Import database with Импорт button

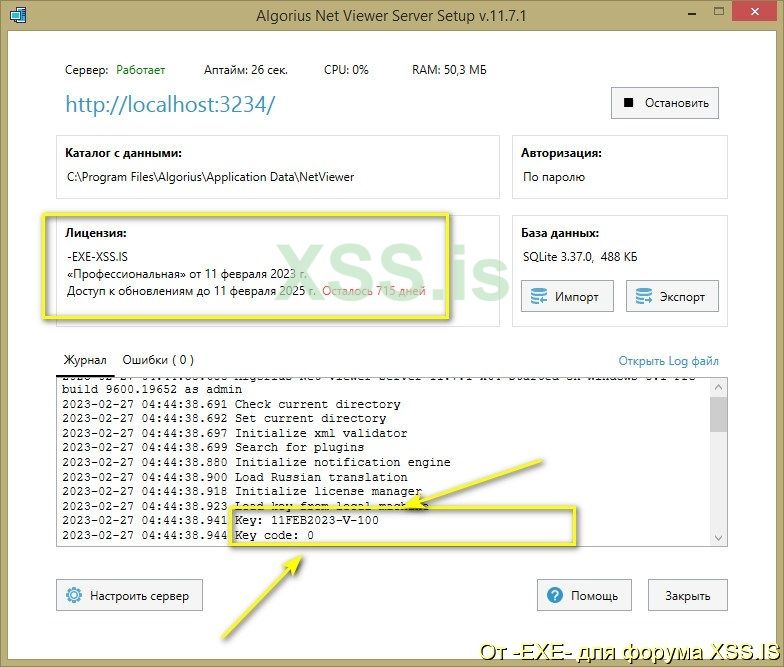click(567, 296)
